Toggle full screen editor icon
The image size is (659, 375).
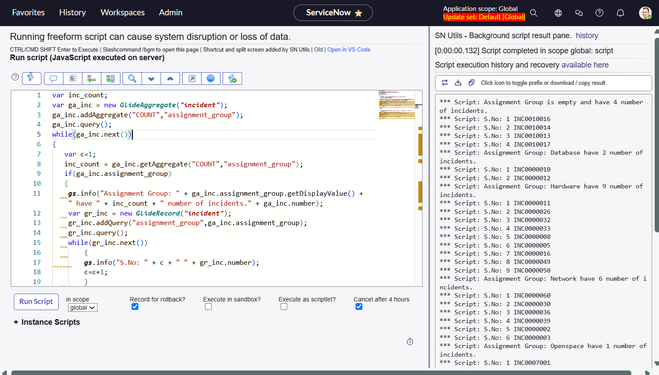click(192, 79)
